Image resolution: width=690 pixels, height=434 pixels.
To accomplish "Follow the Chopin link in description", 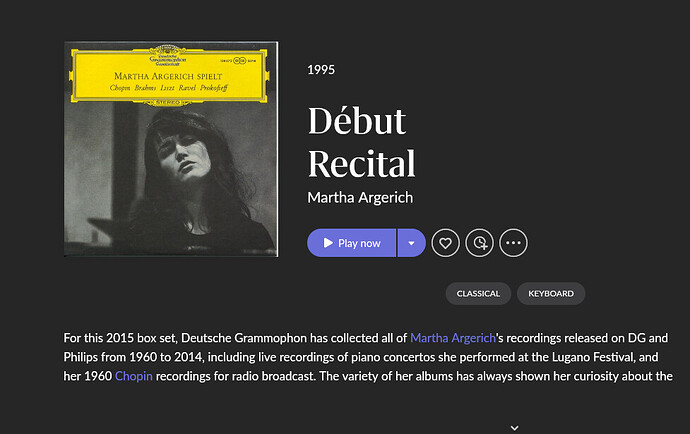I will tap(133, 376).
